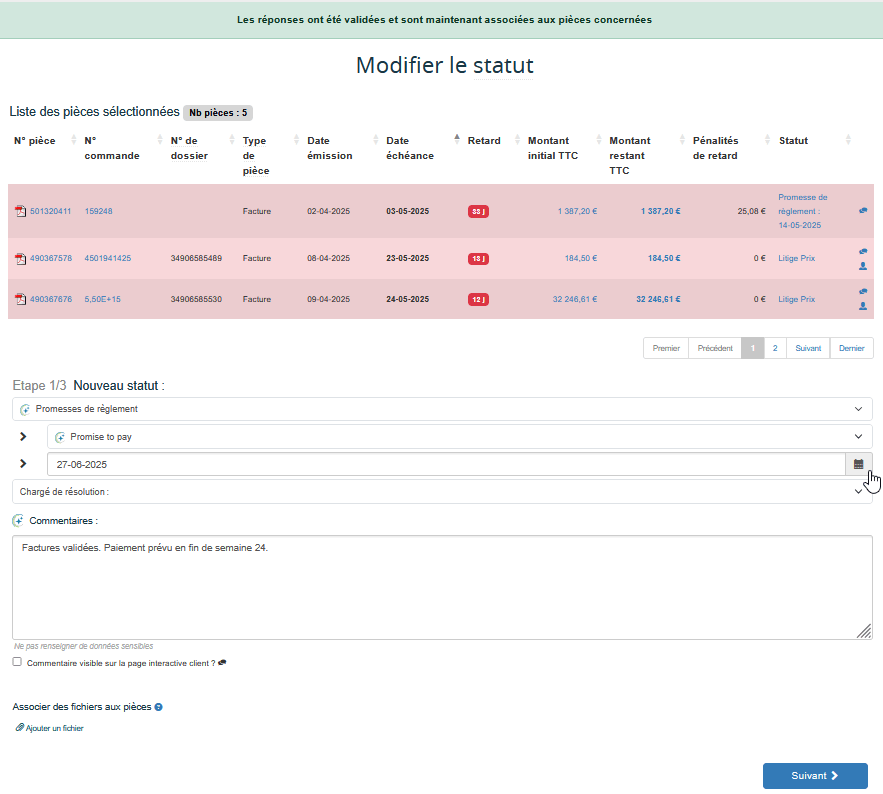This screenshot has width=883, height=794.
Task: Open PDF icon for invoice 501320411
Action: pyautogui.click(x=20, y=212)
